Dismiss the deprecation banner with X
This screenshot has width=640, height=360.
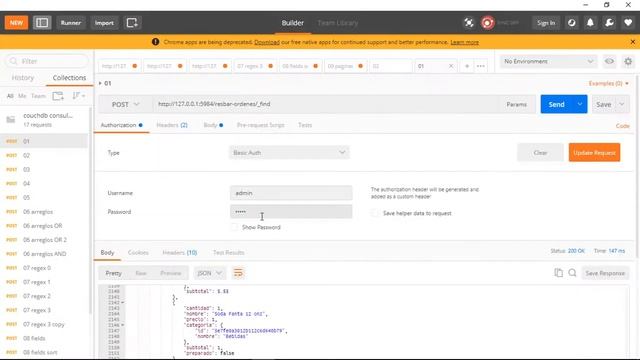coord(633,42)
